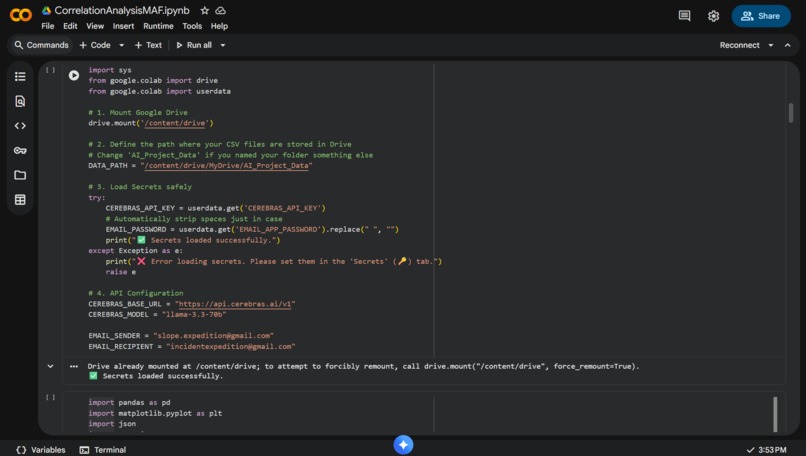Open the Insert menu

click(x=123, y=26)
